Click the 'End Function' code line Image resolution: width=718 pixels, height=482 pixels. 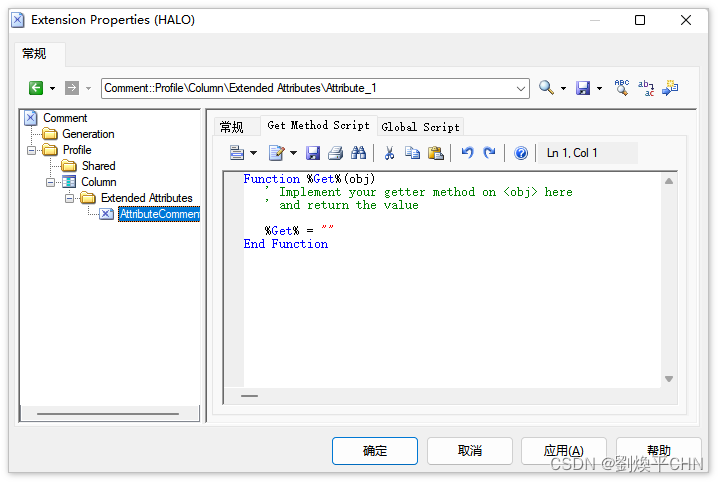(x=286, y=244)
